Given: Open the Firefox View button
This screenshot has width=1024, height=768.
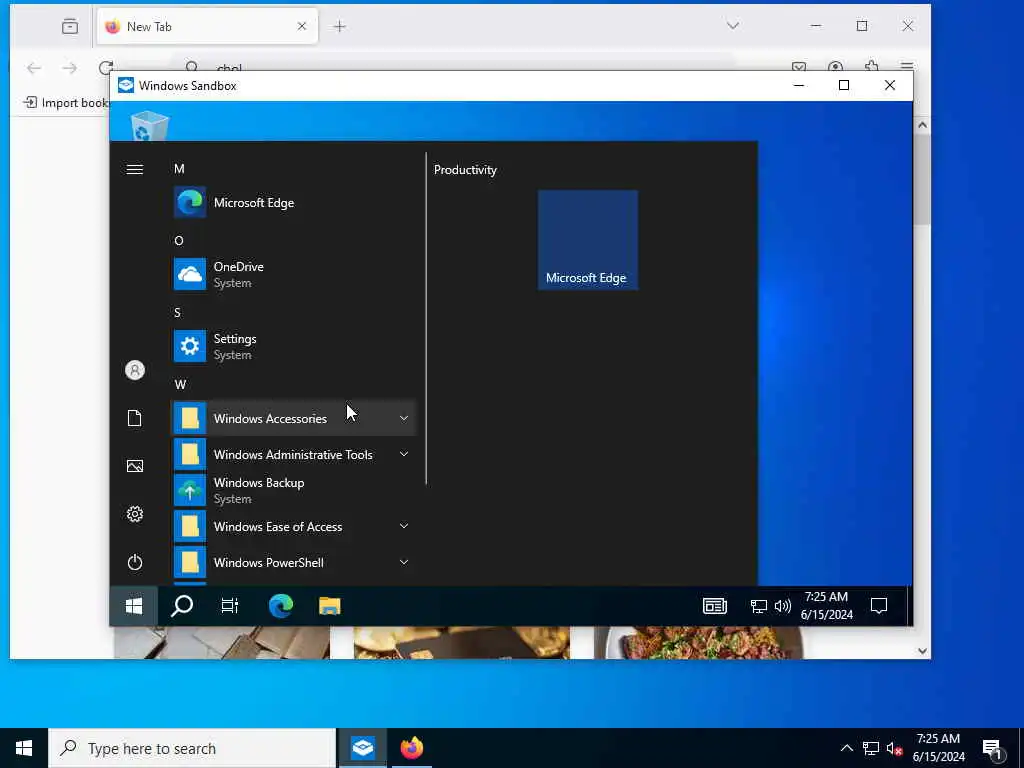Looking at the screenshot, I should [70, 26].
